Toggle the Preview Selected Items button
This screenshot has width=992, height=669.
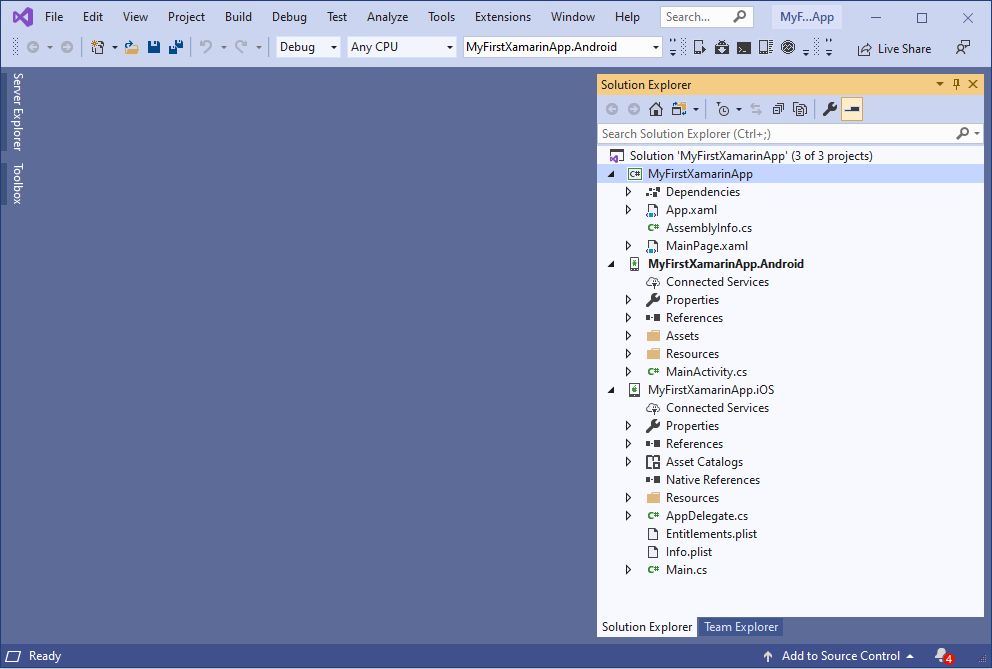tap(852, 109)
